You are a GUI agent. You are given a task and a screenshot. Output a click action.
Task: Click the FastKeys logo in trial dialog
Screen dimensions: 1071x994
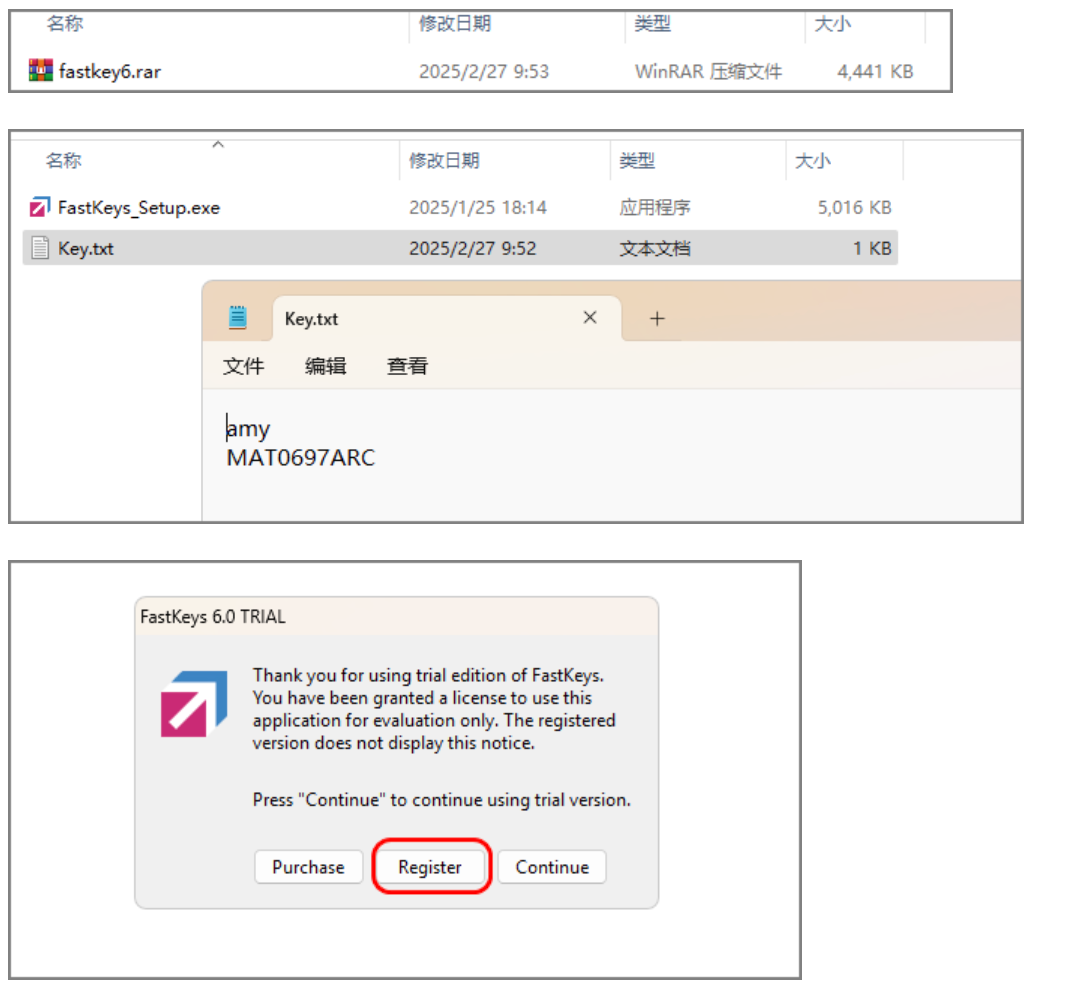194,704
